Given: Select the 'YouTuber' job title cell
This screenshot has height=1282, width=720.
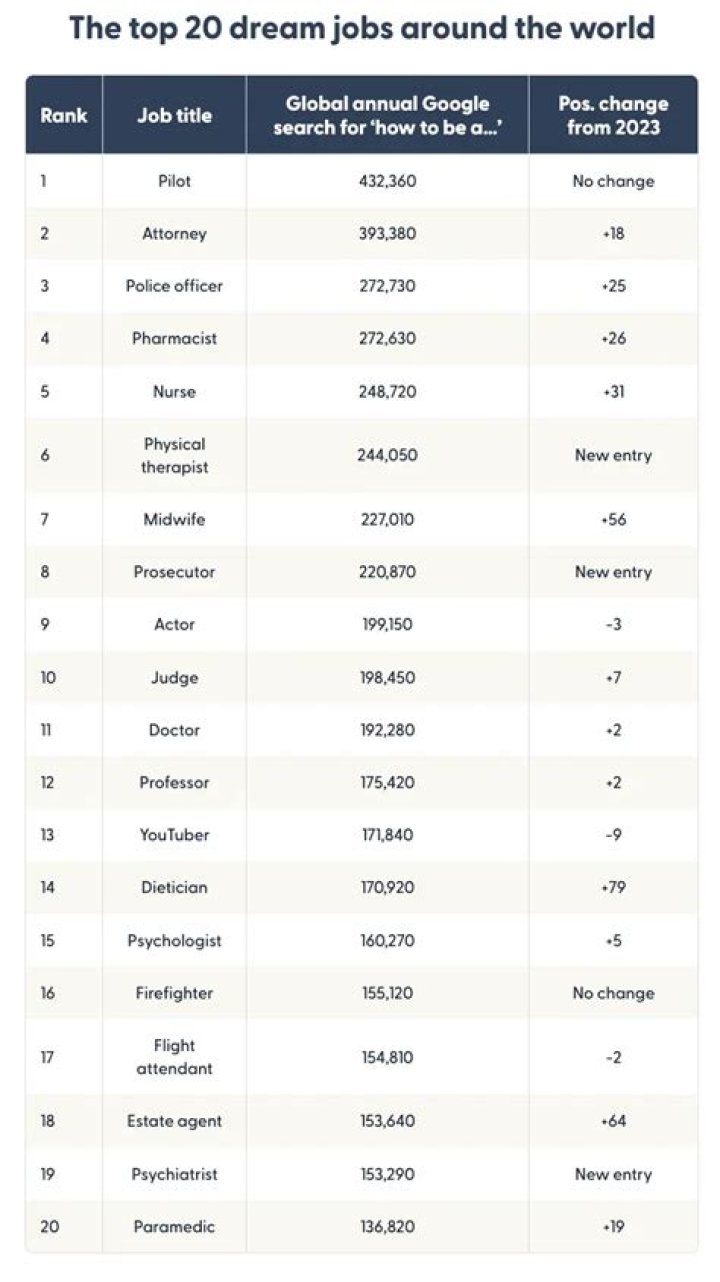Looking at the screenshot, I should (x=174, y=835).
